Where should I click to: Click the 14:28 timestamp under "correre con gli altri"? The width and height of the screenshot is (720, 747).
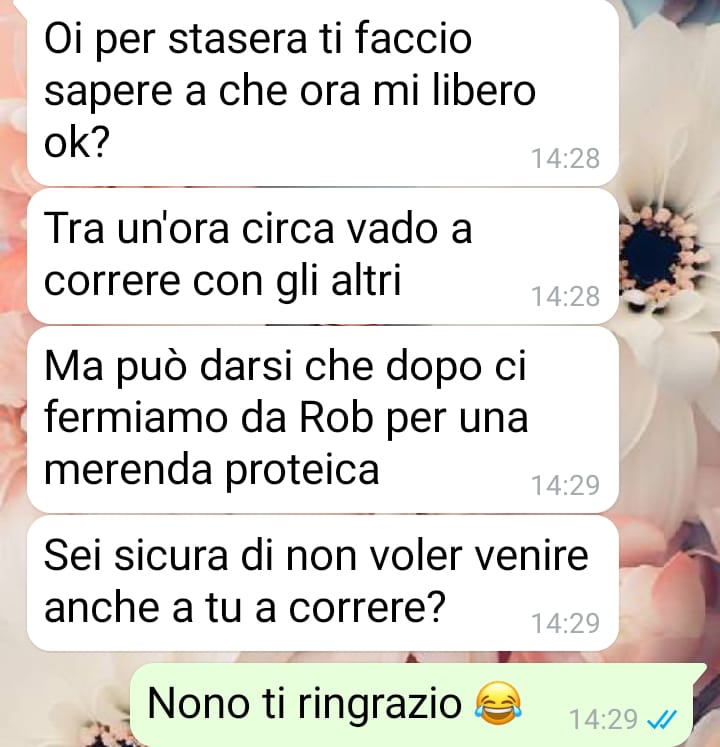(x=565, y=297)
